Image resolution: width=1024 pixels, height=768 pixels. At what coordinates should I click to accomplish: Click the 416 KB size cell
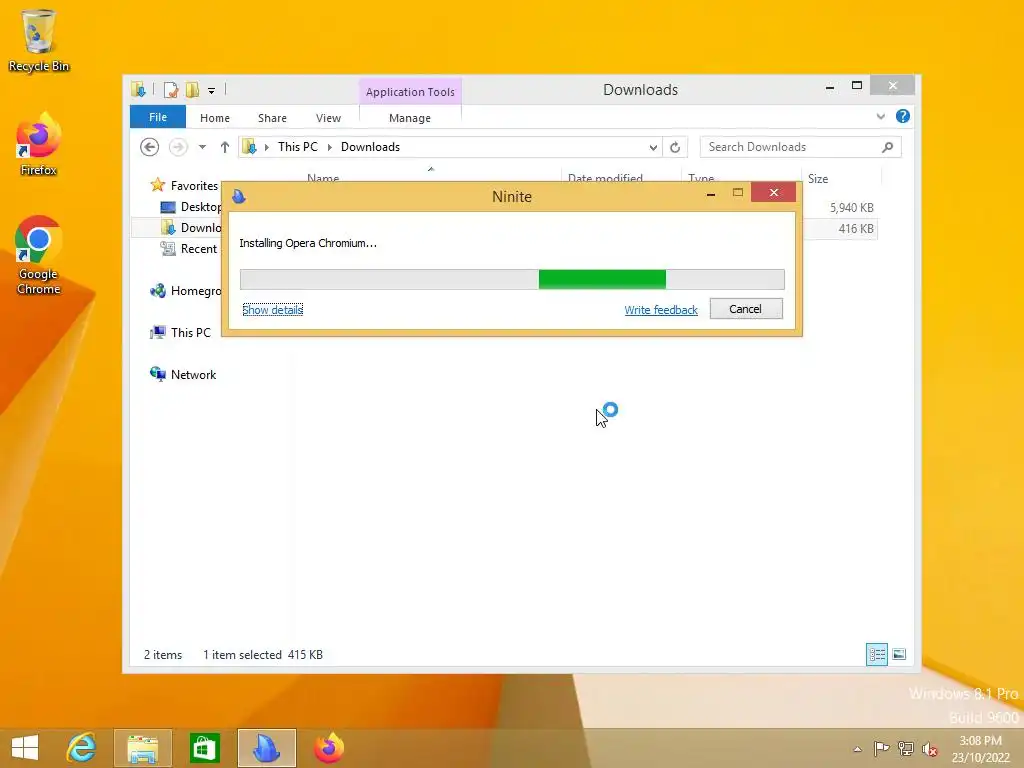(856, 229)
